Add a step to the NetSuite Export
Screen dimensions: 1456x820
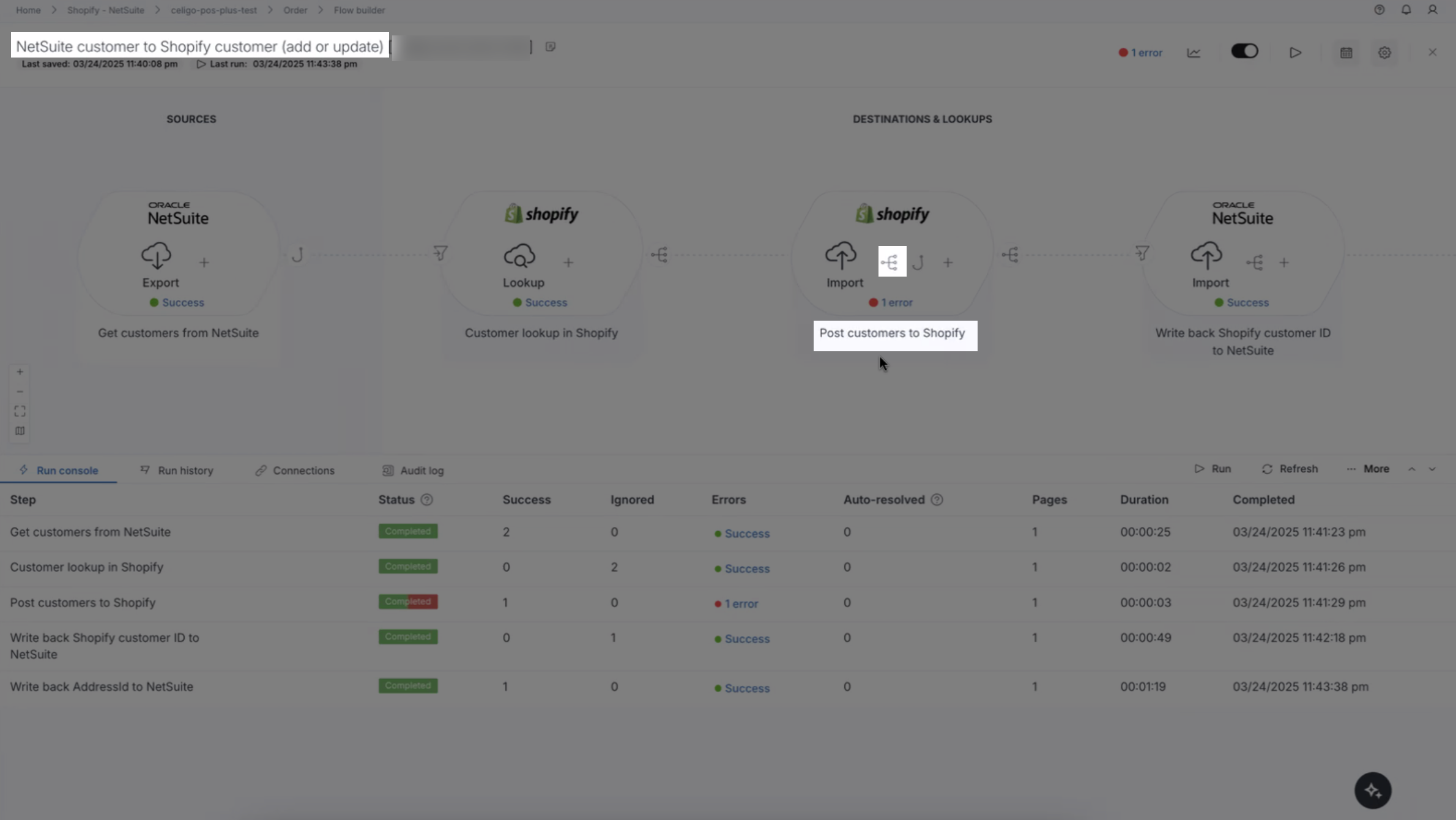coord(204,263)
